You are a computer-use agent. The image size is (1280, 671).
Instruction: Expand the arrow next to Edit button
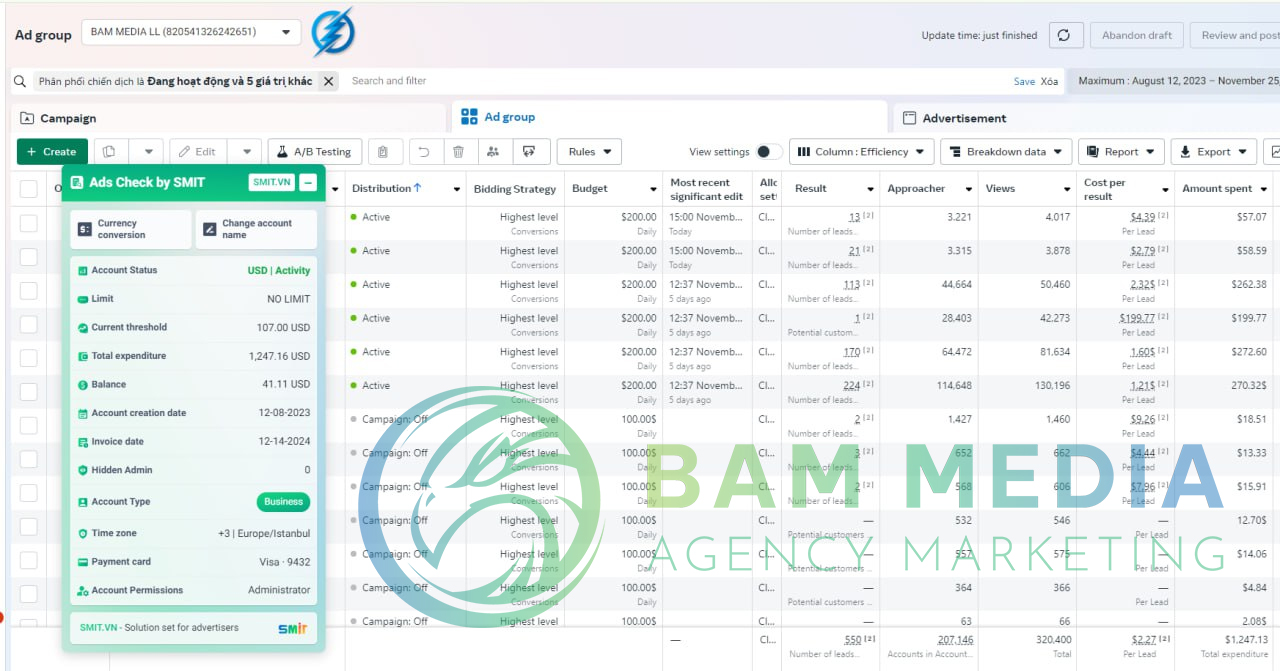tap(246, 152)
